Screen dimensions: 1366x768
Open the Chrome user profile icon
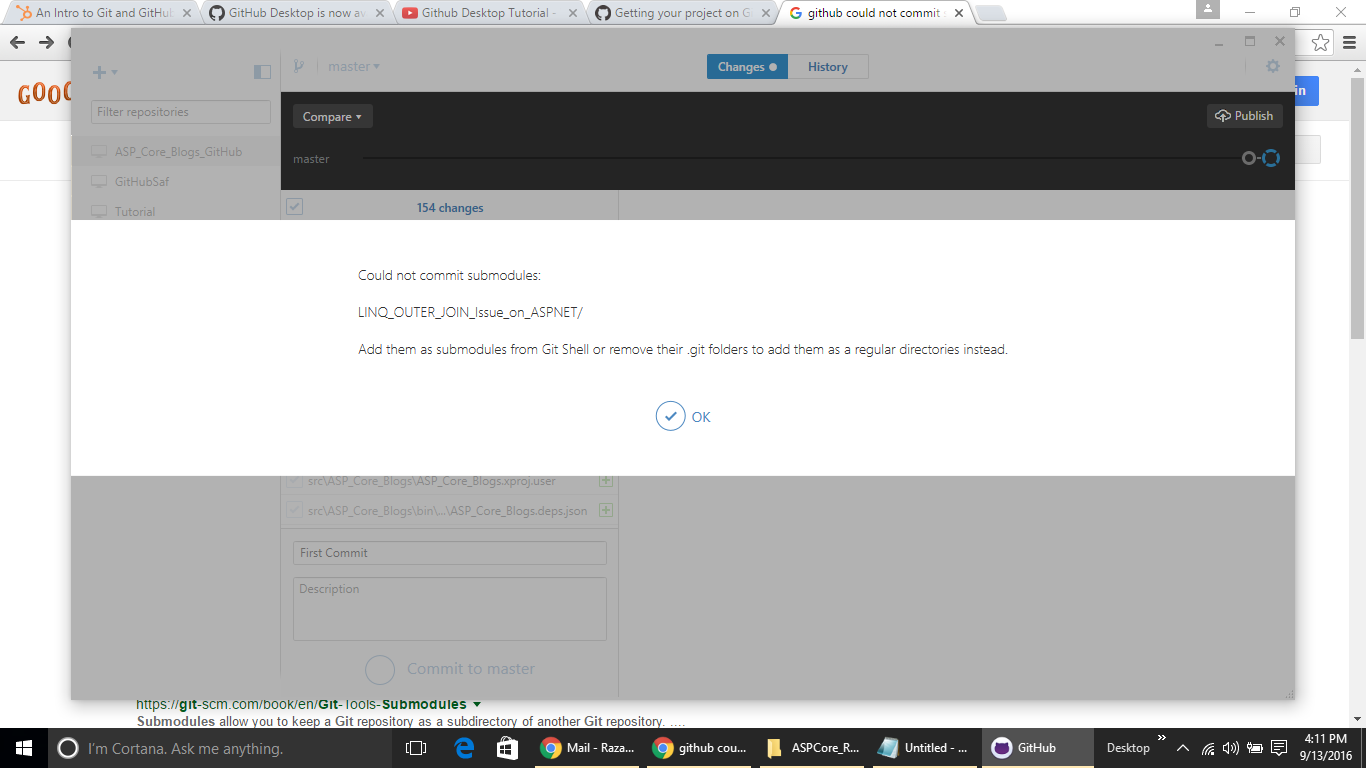(1208, 10)
